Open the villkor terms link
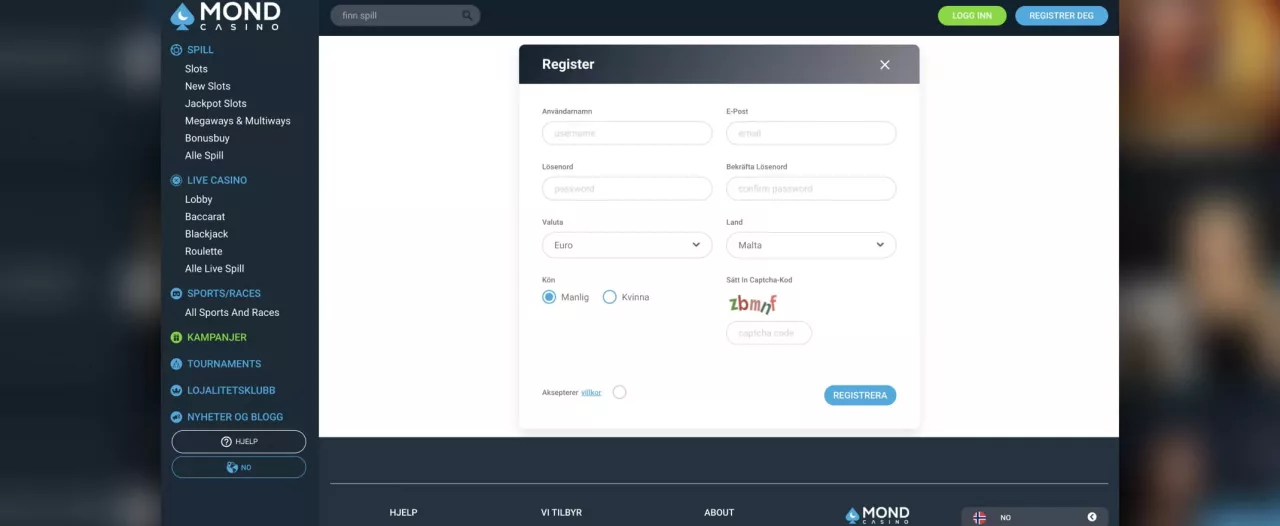This screenshot has width=1280, height=526. tap(591, 393)
